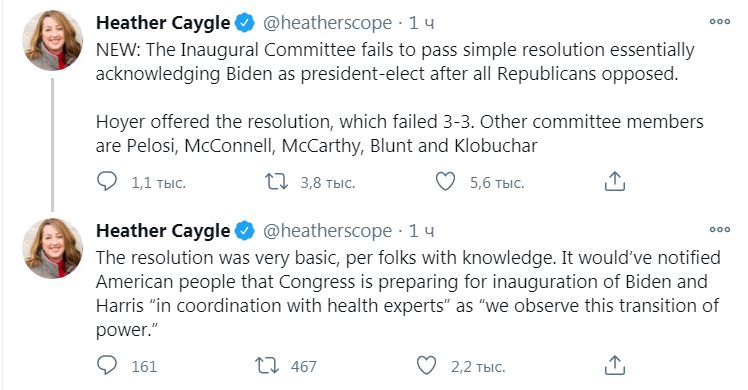The width and height of the screenshot is (748, 390).
Task: Retweet the Inaugural Committee tweet
Action: 277,182
